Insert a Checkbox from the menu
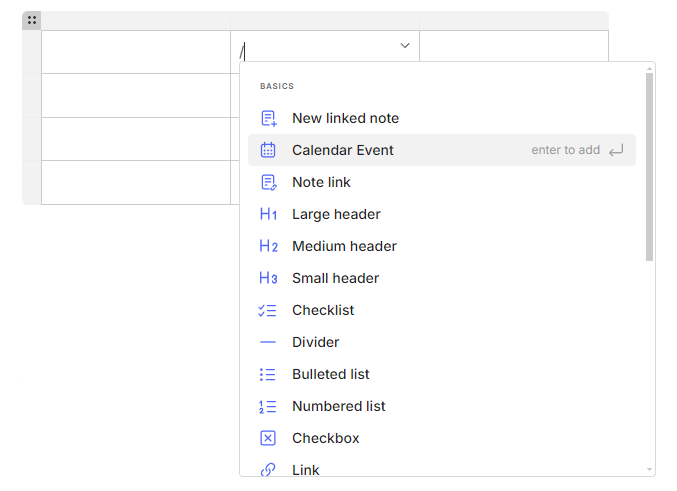 point(442,438)
